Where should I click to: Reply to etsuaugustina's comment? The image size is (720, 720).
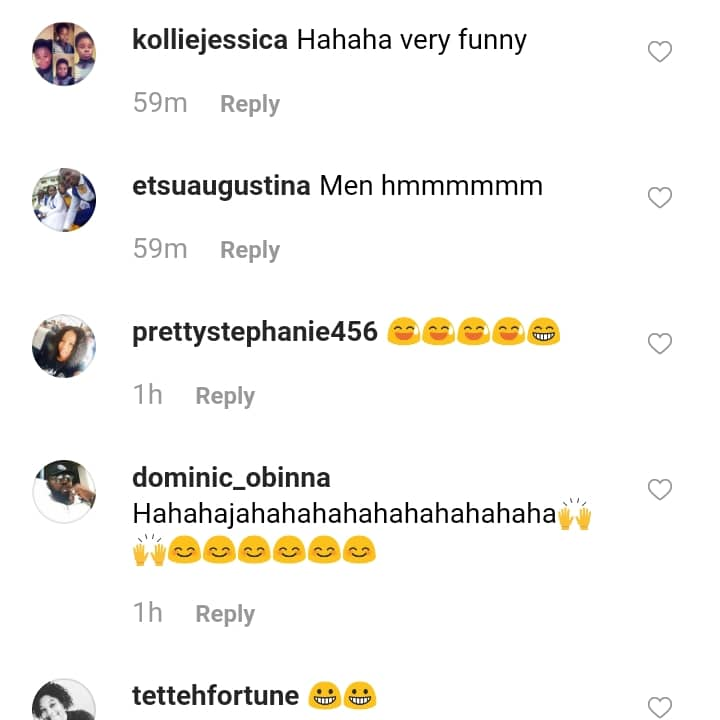click(250, 250)
